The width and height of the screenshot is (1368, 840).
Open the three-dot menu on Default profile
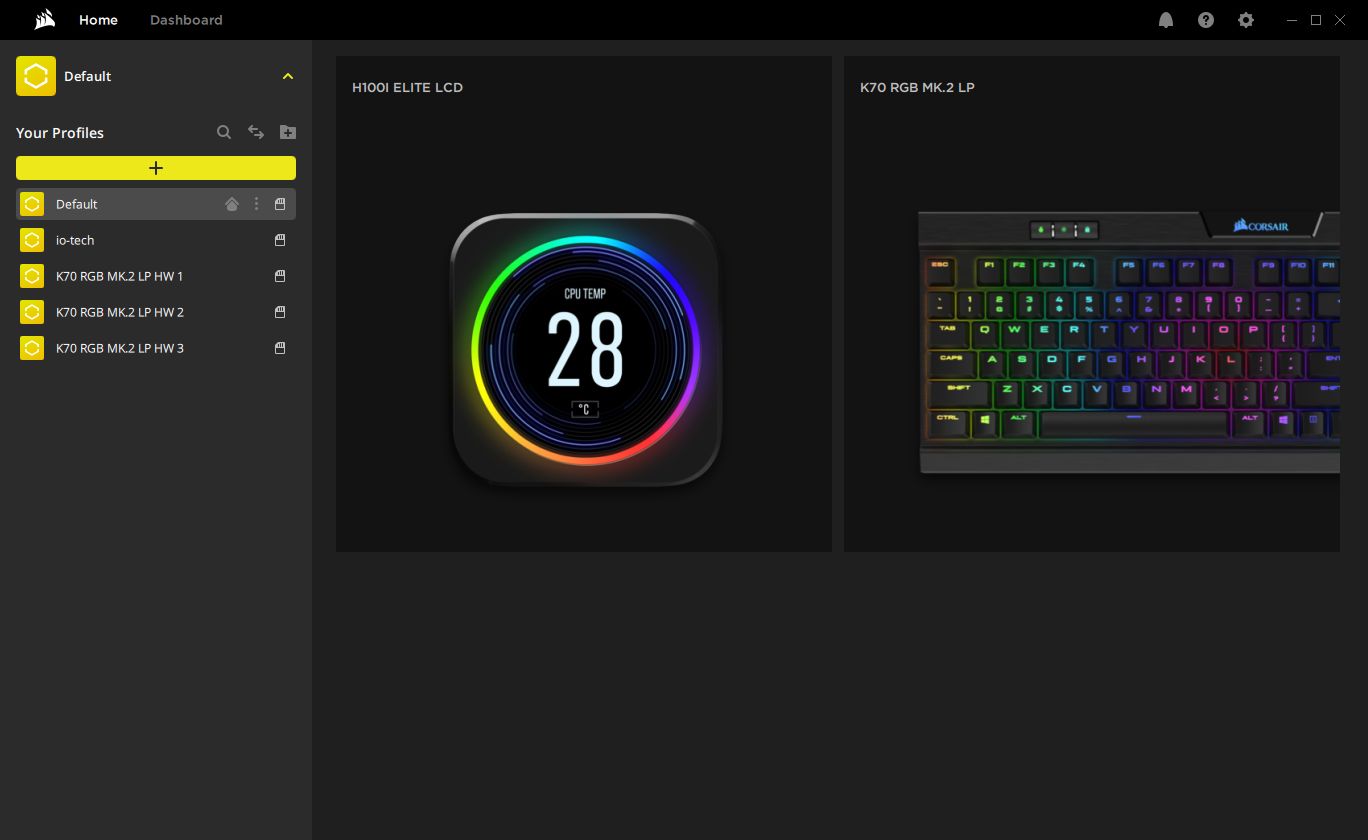click(256, 204)
